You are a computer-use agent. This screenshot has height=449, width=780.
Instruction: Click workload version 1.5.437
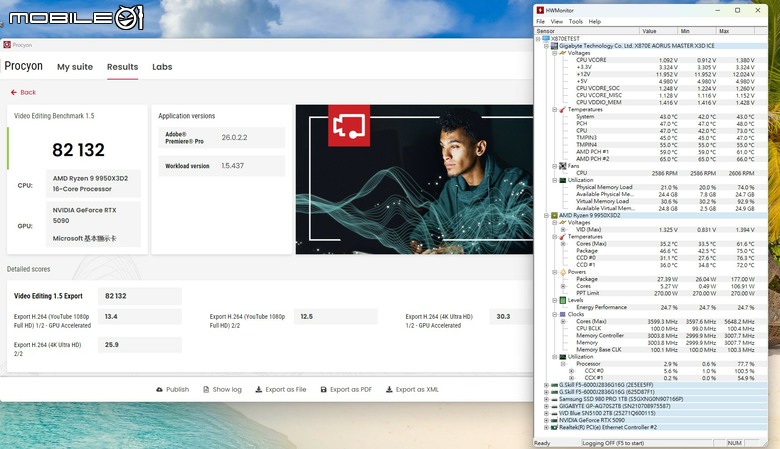coord(232,166)
